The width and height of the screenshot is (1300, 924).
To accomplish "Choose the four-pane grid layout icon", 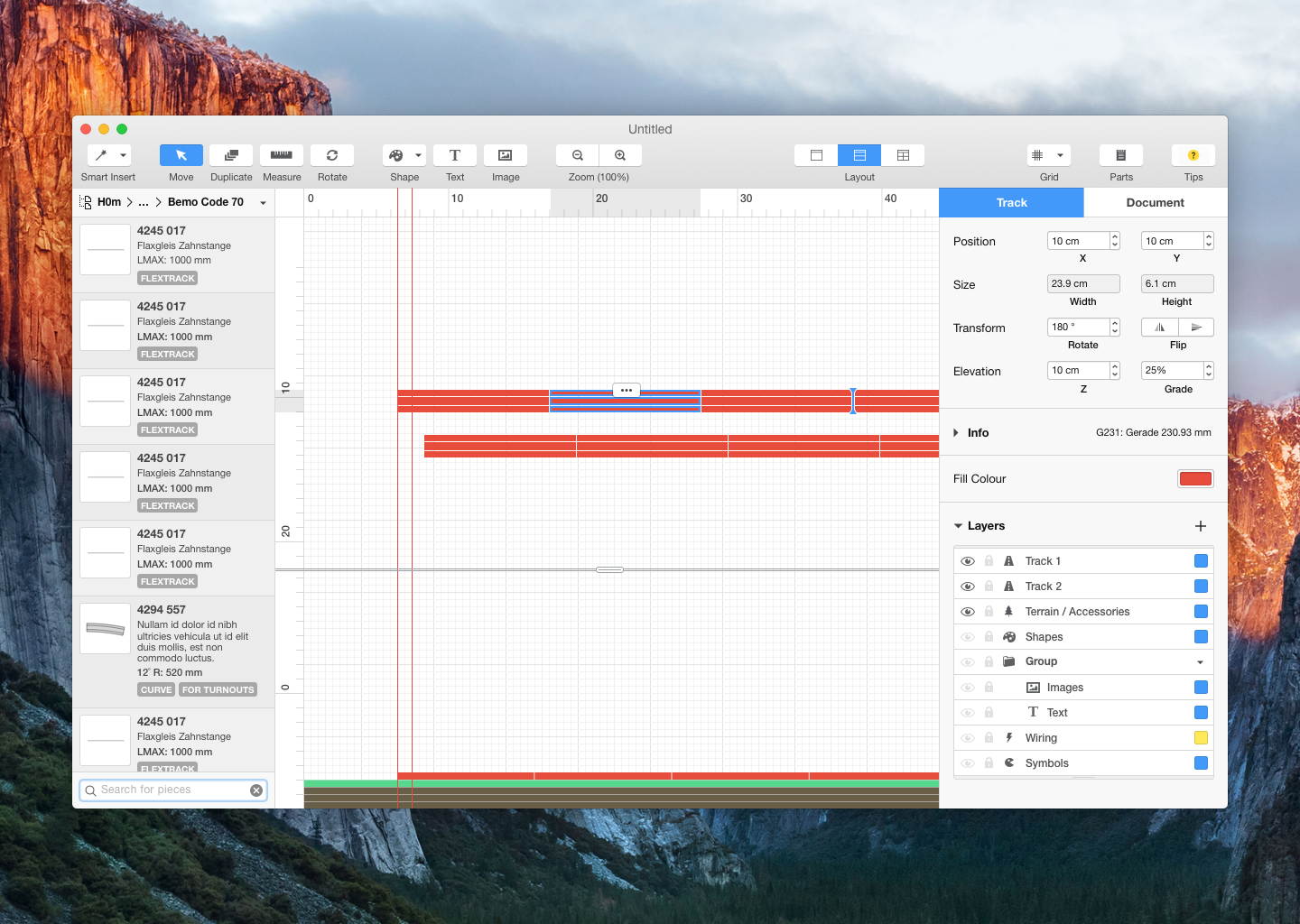I will point(903,155).
